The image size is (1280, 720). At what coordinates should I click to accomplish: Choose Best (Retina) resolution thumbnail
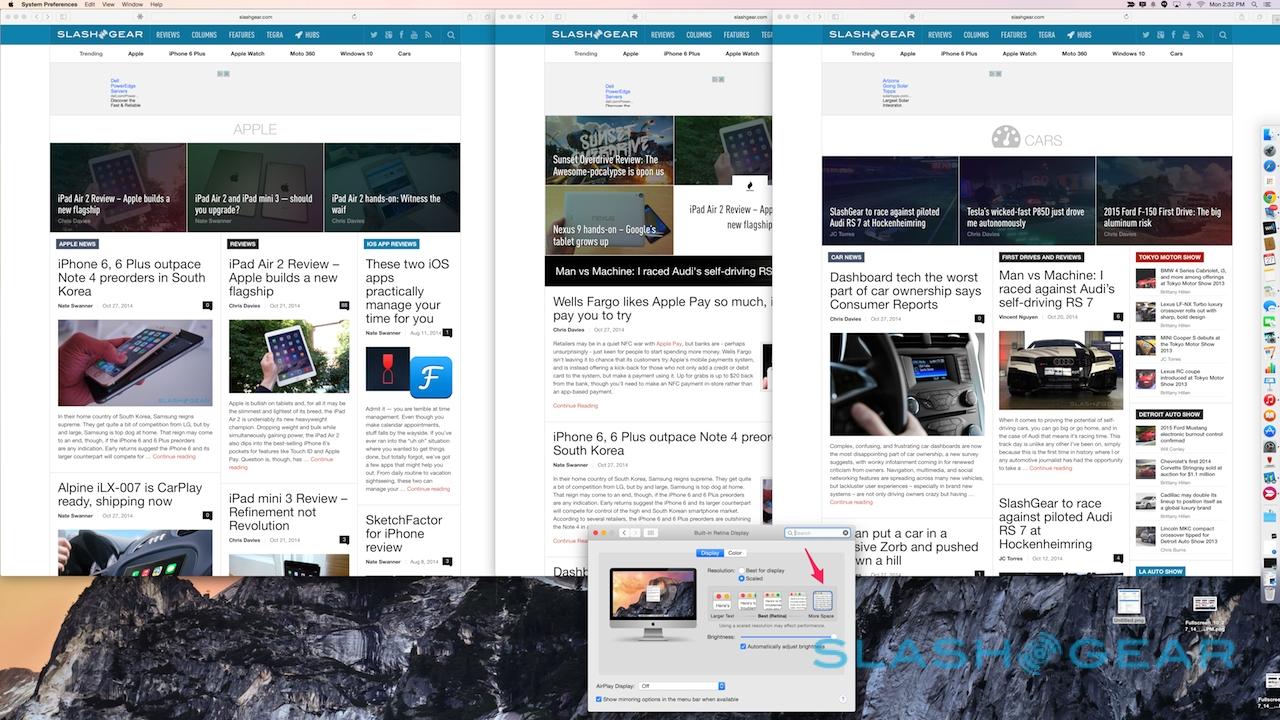point(771,600)
